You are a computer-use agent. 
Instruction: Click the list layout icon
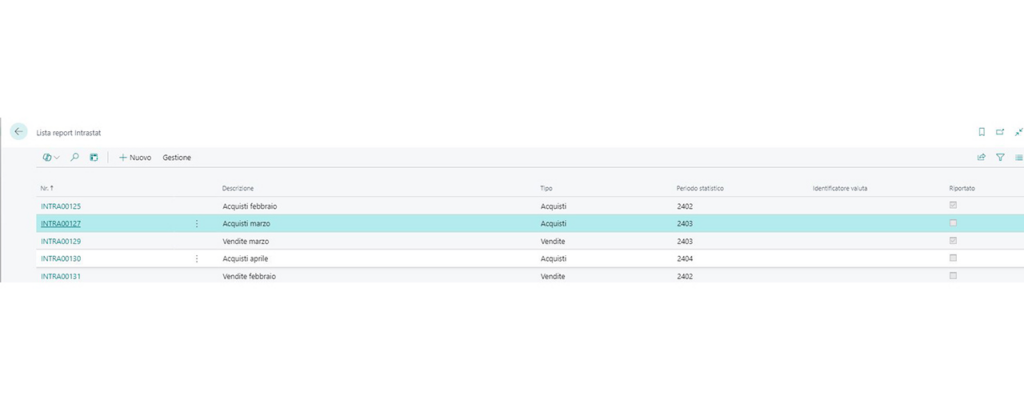coord(1019,158)
